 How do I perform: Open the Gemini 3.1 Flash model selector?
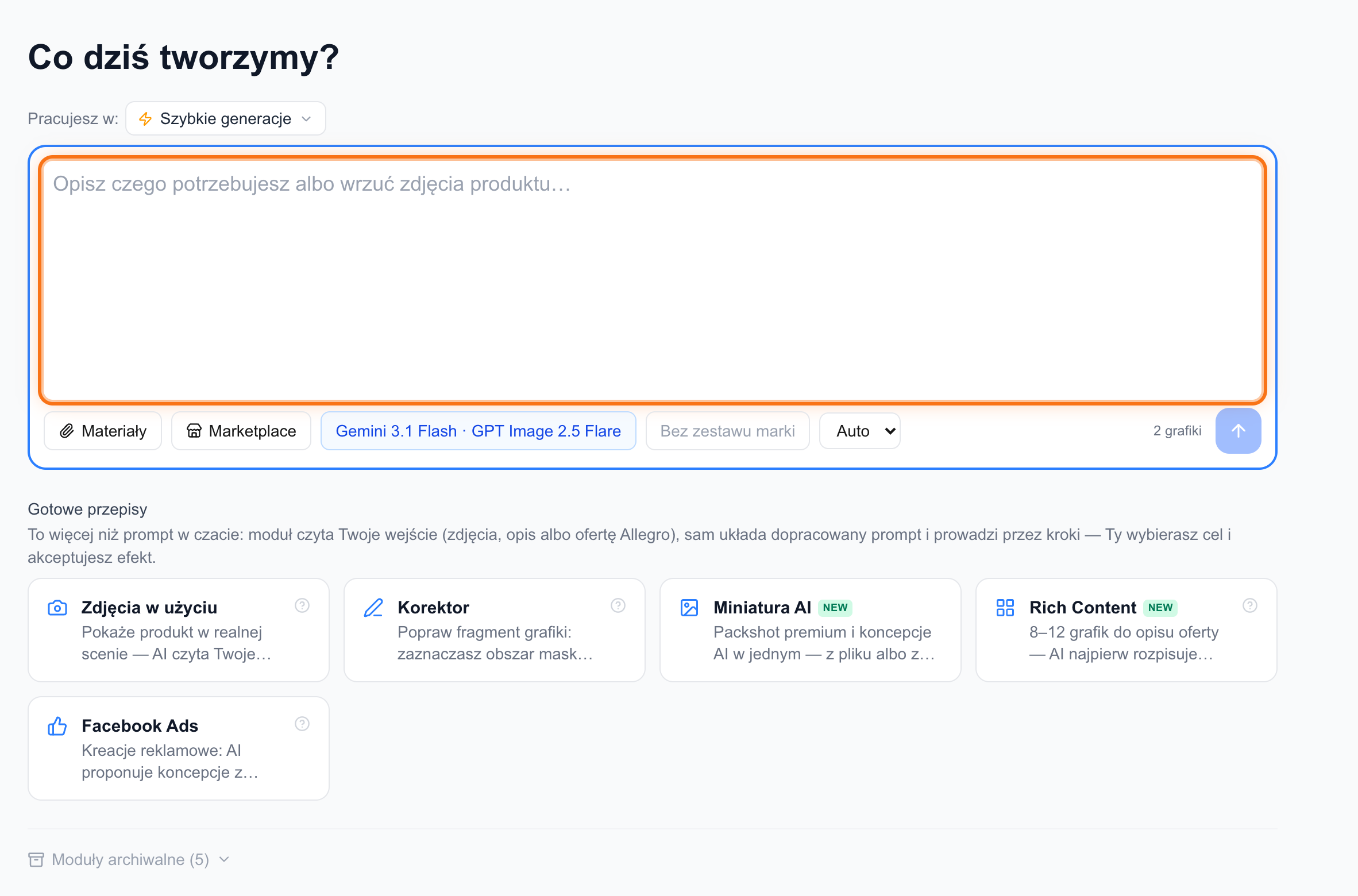point(478,431)
